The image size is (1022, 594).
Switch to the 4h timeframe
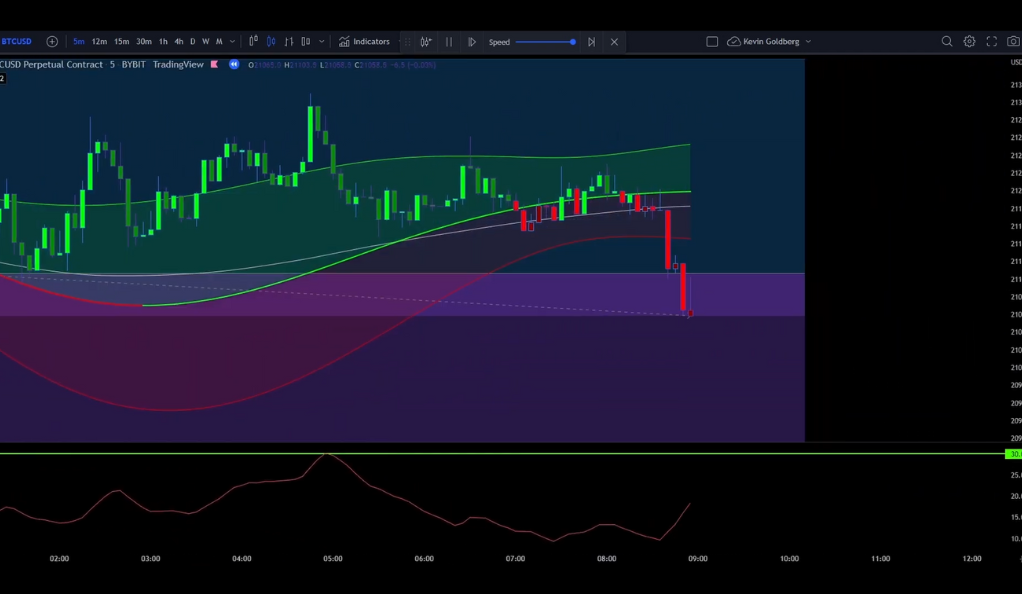click(179, 42)
